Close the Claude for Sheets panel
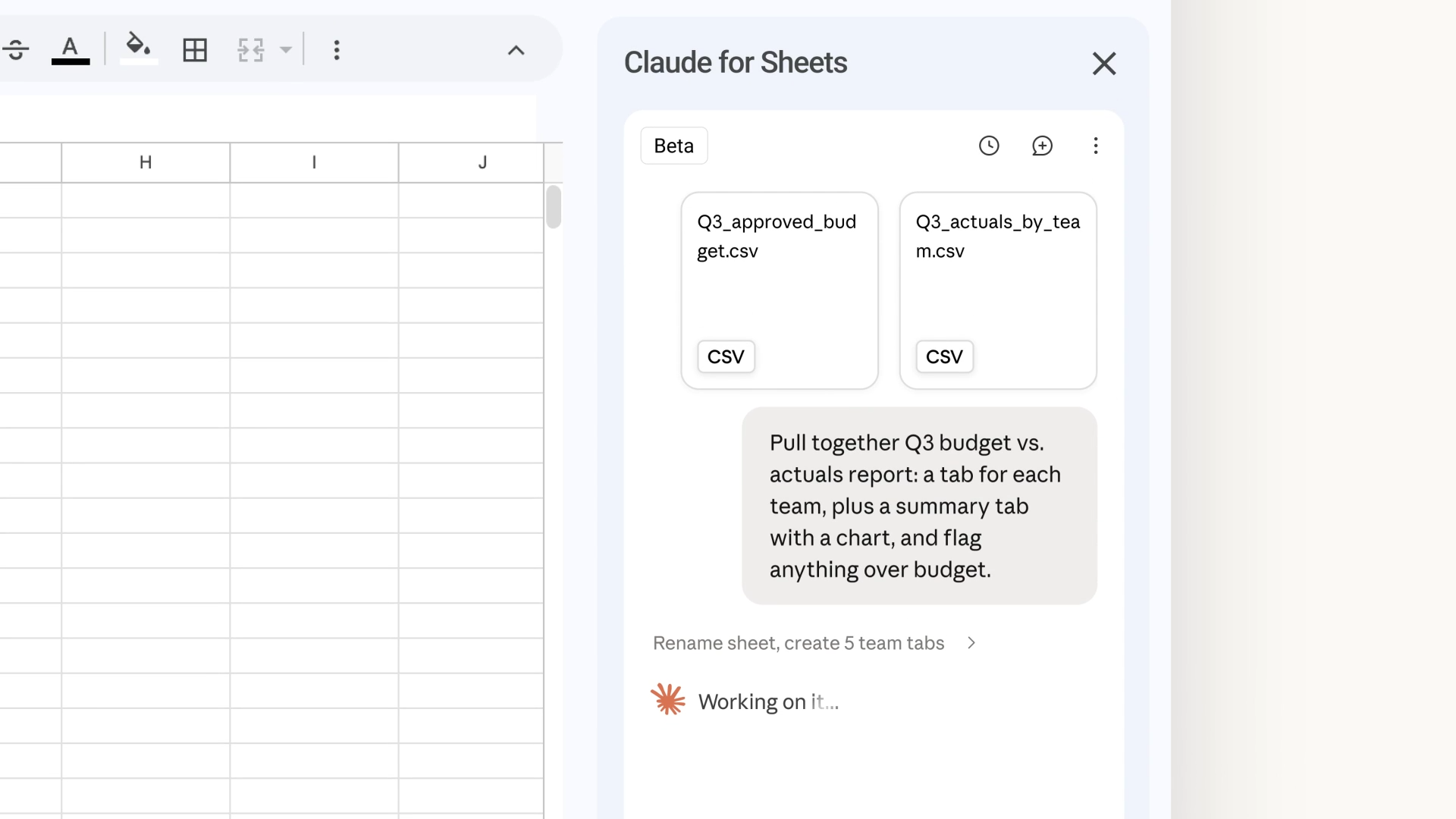The width and height of the screenshot is (1456, 819). point(1104,64)
